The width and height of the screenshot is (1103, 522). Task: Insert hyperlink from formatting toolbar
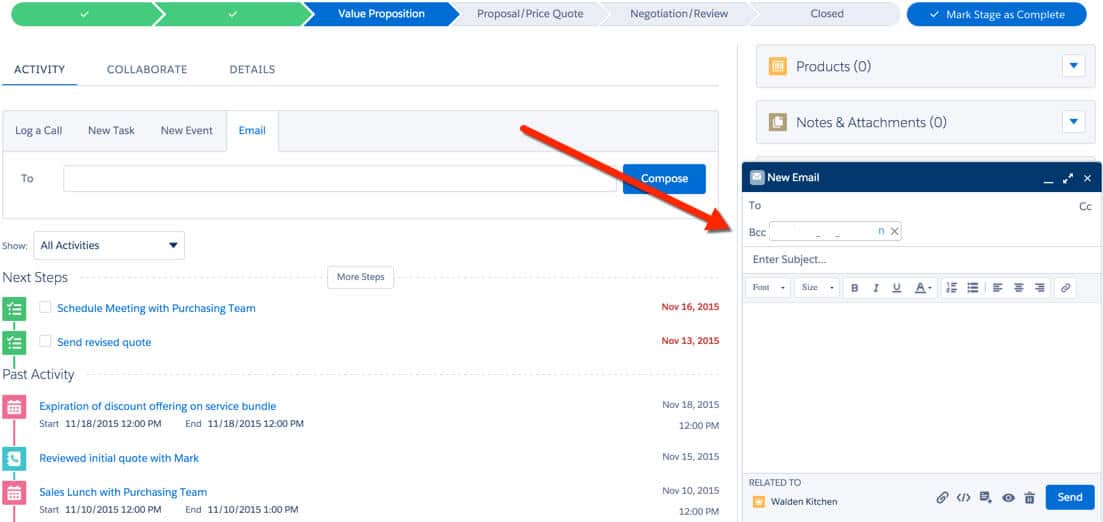[1066, 288]
